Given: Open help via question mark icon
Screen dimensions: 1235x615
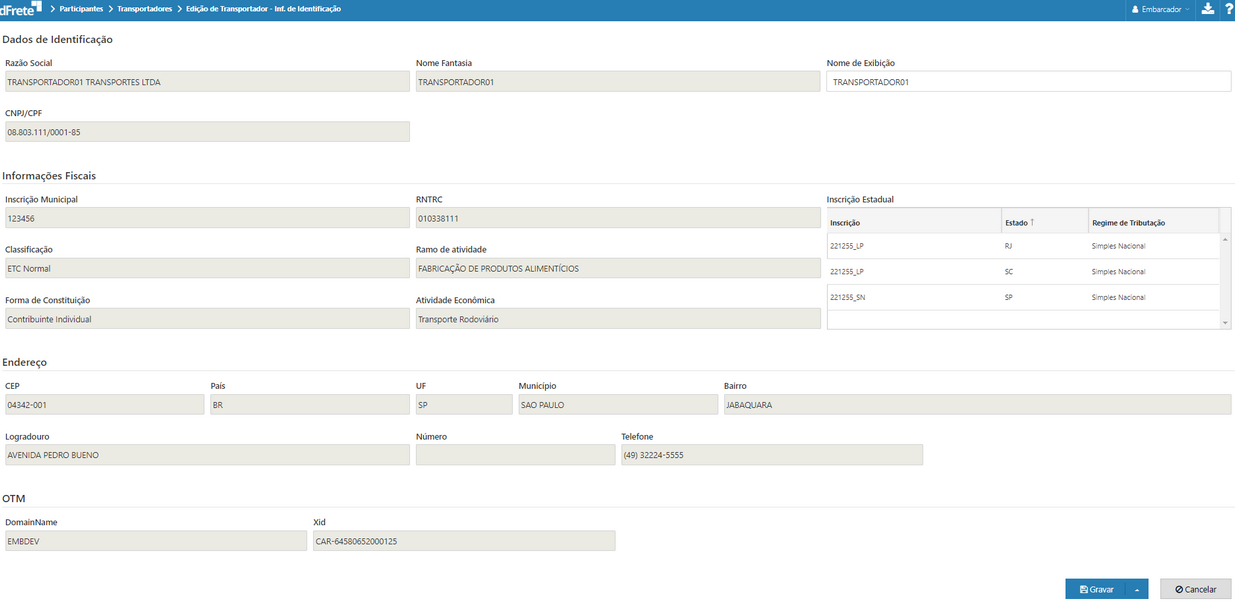Looking at the screenshot, I should (1228, 9).
